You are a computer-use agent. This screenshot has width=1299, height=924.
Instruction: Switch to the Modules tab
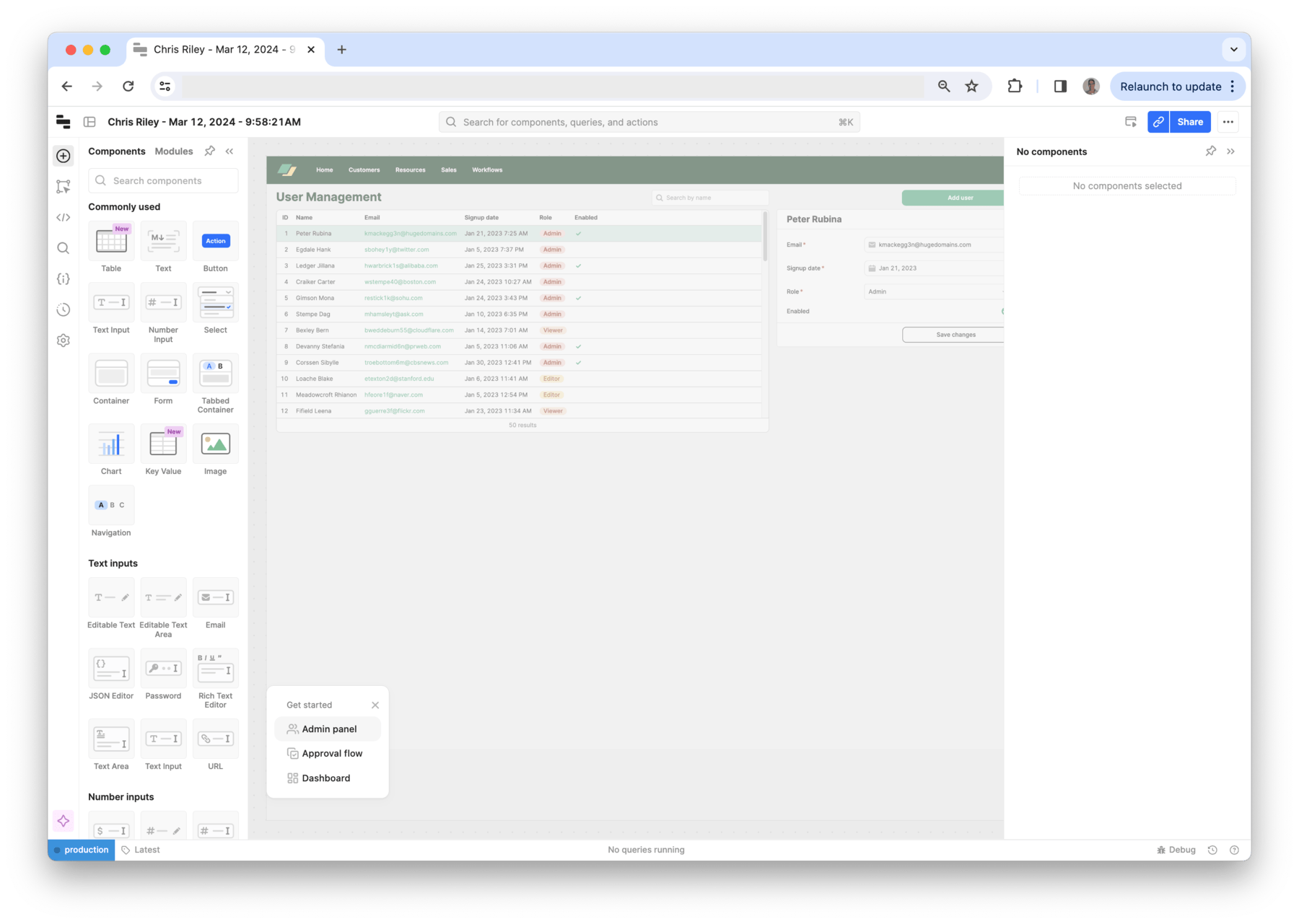(174, 151)
